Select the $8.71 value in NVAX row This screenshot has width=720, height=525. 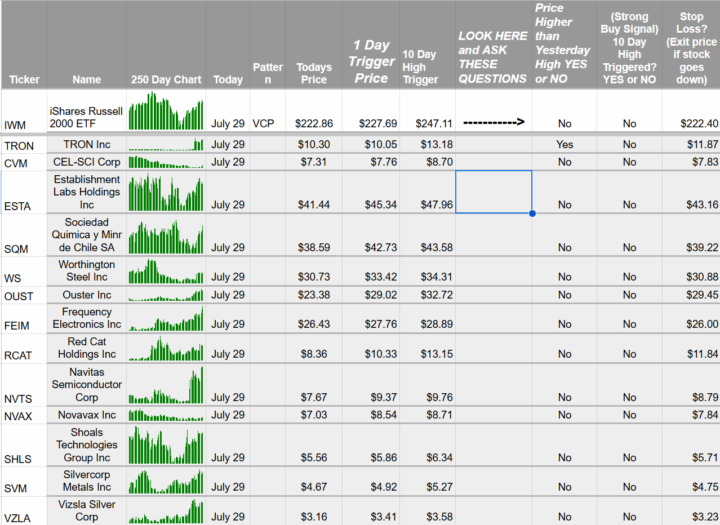439,415
